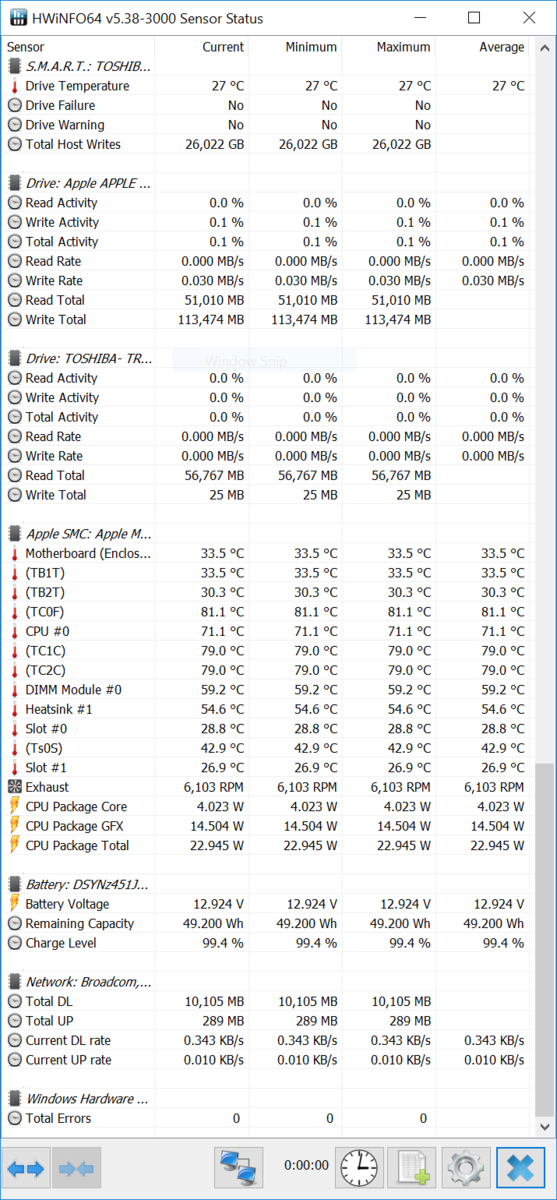Click the clock reset timer icon
This screenshot has width=557, height=1200.
click(358, 1167)
